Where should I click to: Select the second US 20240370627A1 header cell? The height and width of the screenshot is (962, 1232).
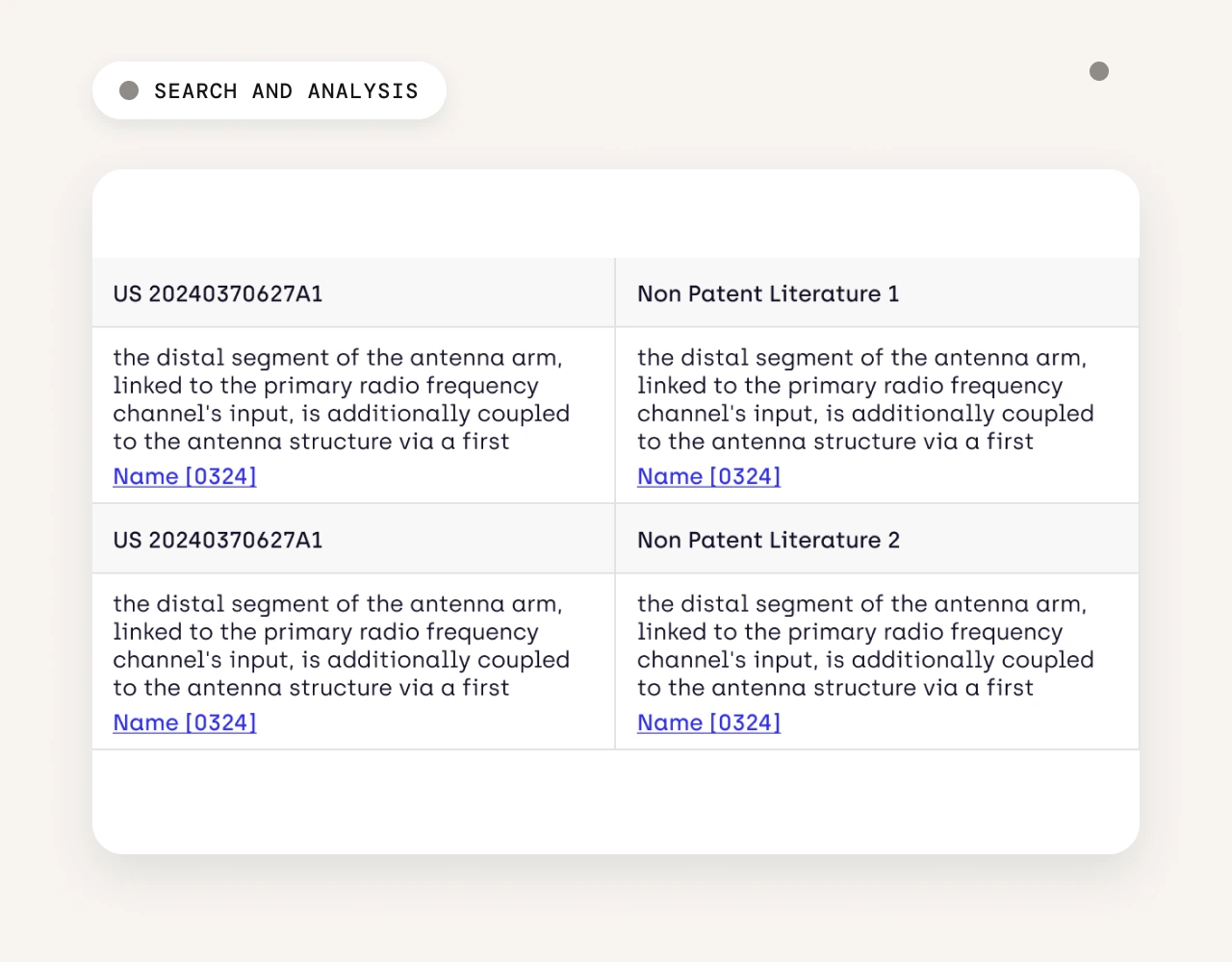pos(353,540)
